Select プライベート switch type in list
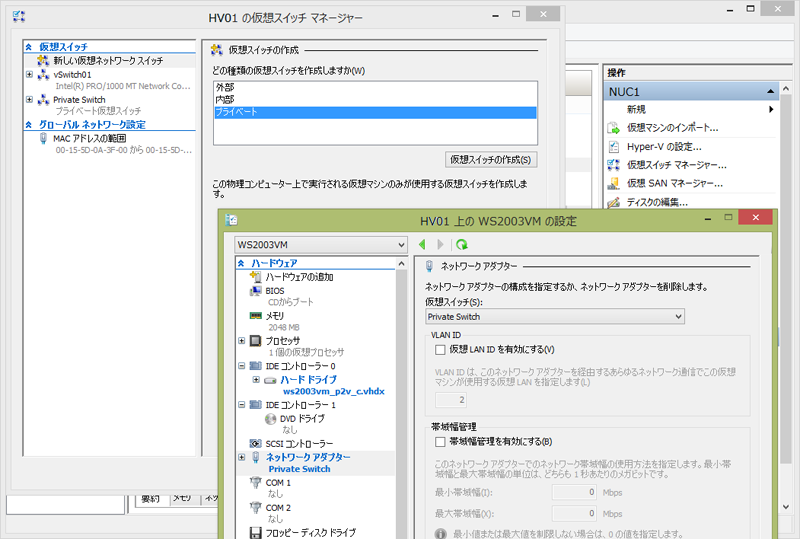The width and height of the screenshot is (800, 539). coord(375,112)
